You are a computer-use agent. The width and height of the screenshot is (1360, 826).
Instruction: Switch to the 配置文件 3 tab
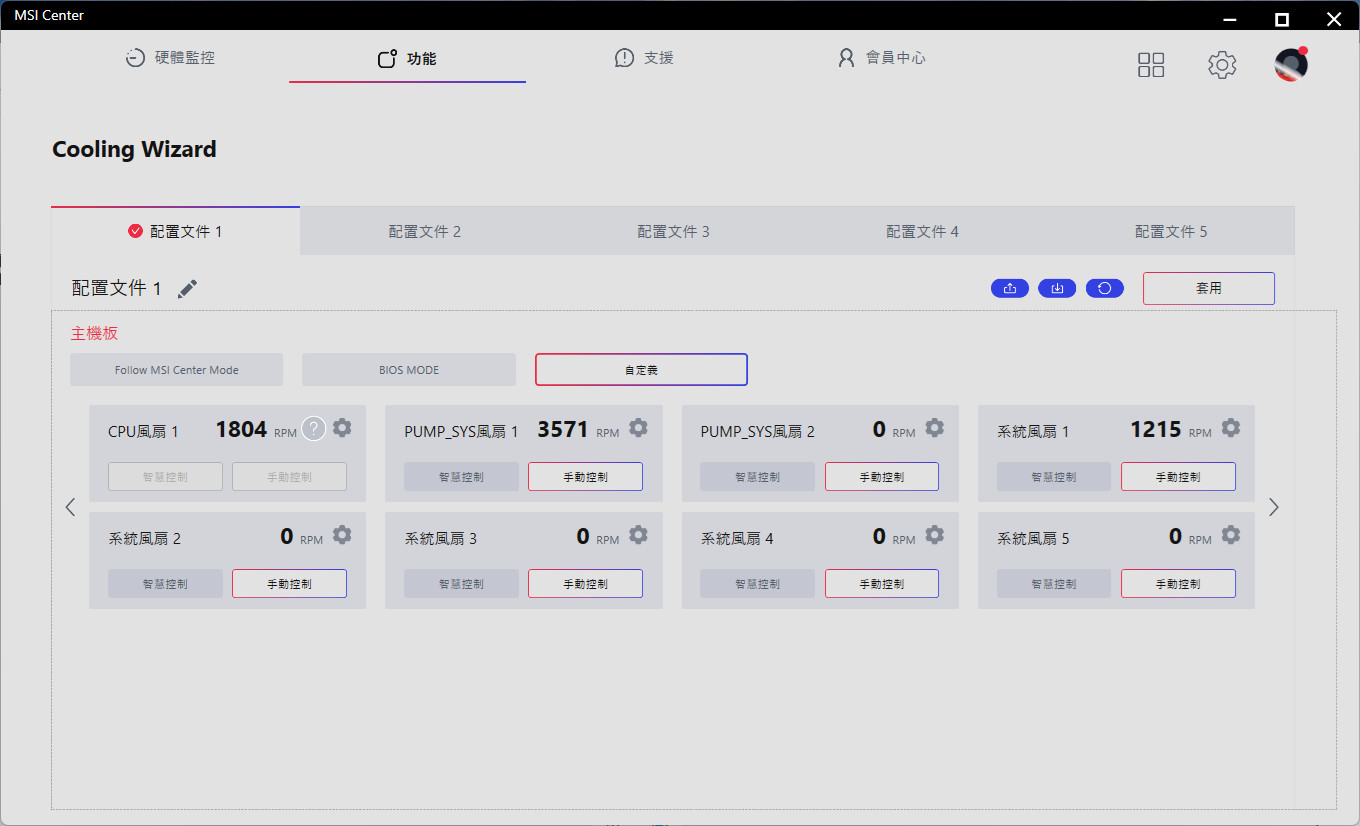click(x=673, y=232)
